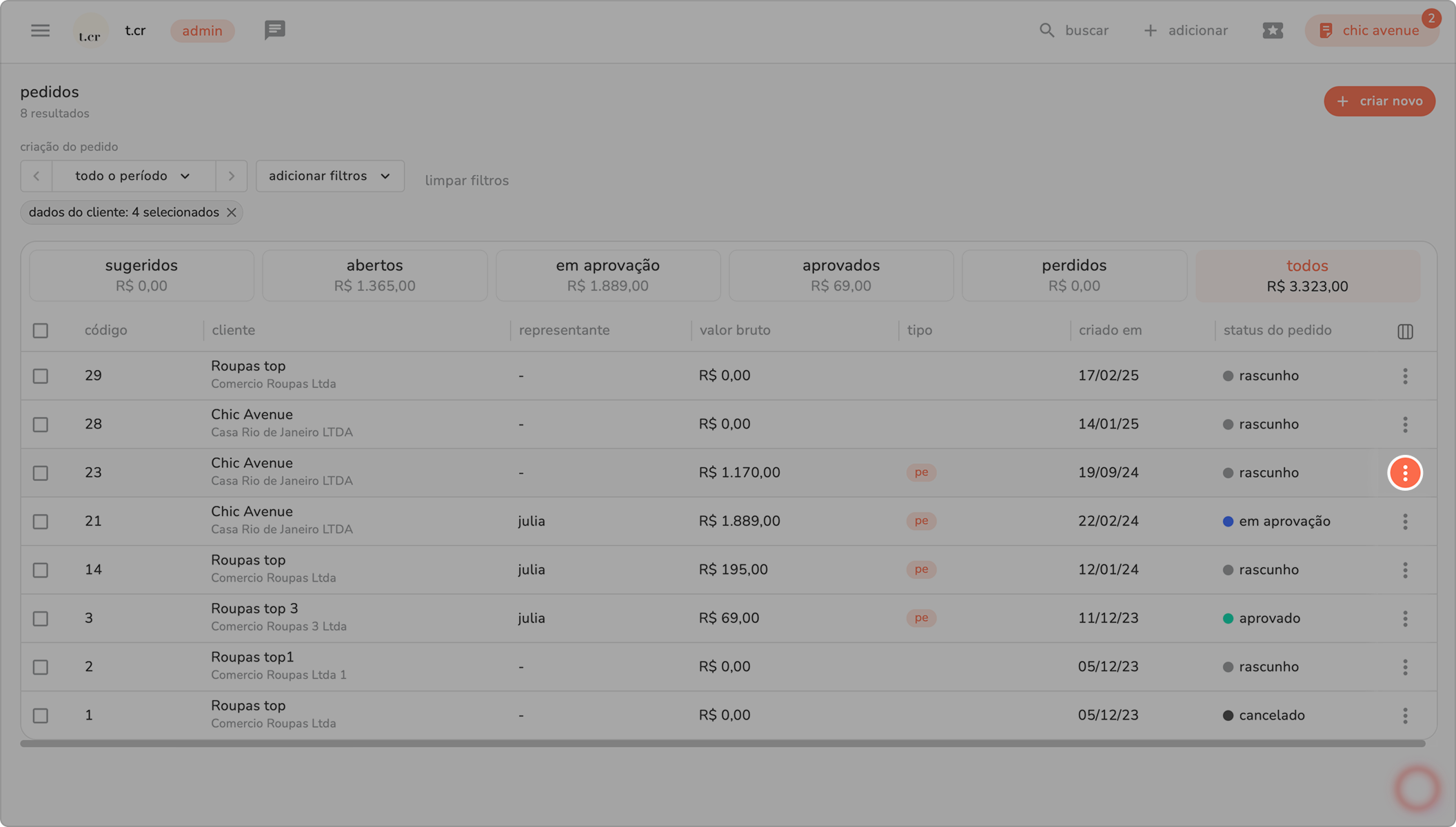This screenshot has height=827, width=1456.
Task: Click the criar novo button
Action: (1379, 101)
